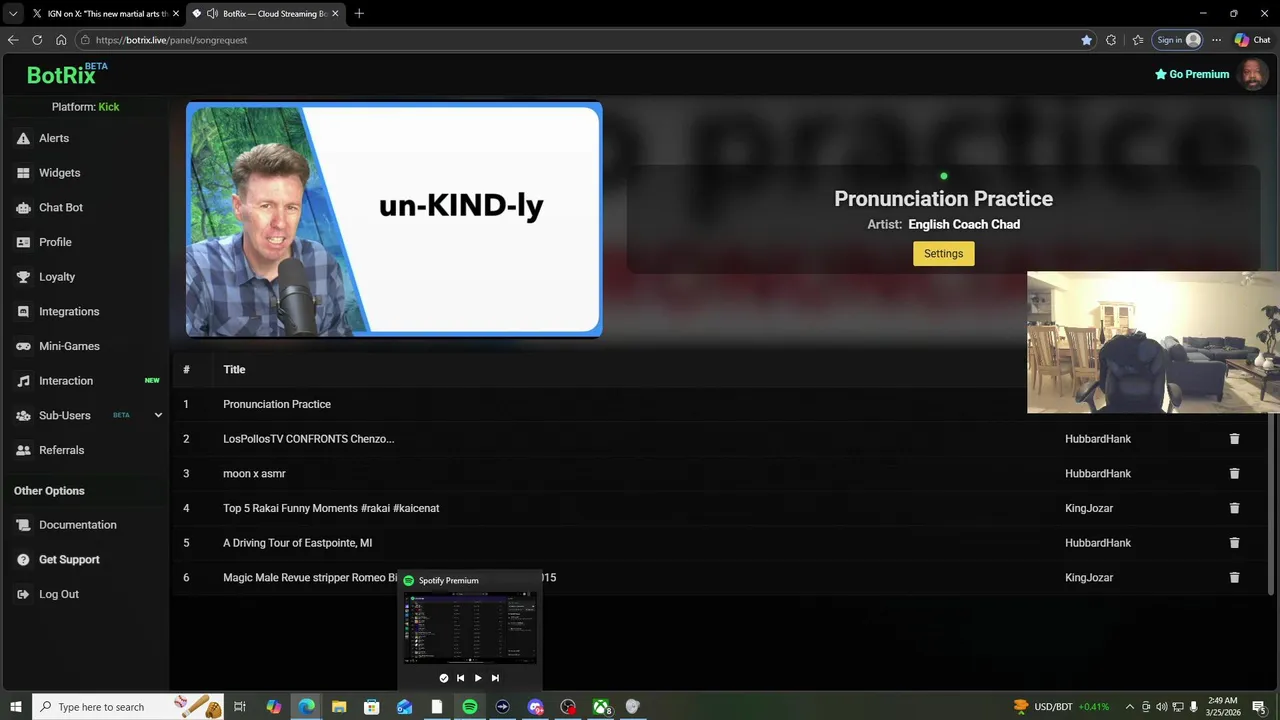Click Go Premium
Screen dimensions: 1280x720
(x=1192, y=74)
